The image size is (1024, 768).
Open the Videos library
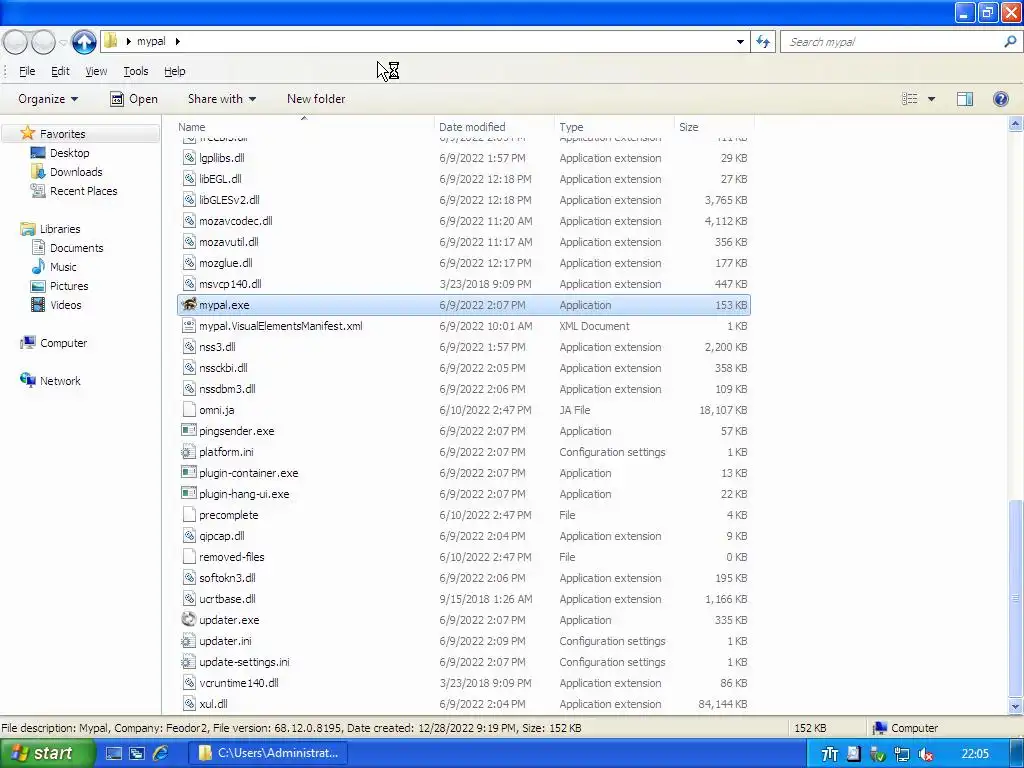pos(65,304)
